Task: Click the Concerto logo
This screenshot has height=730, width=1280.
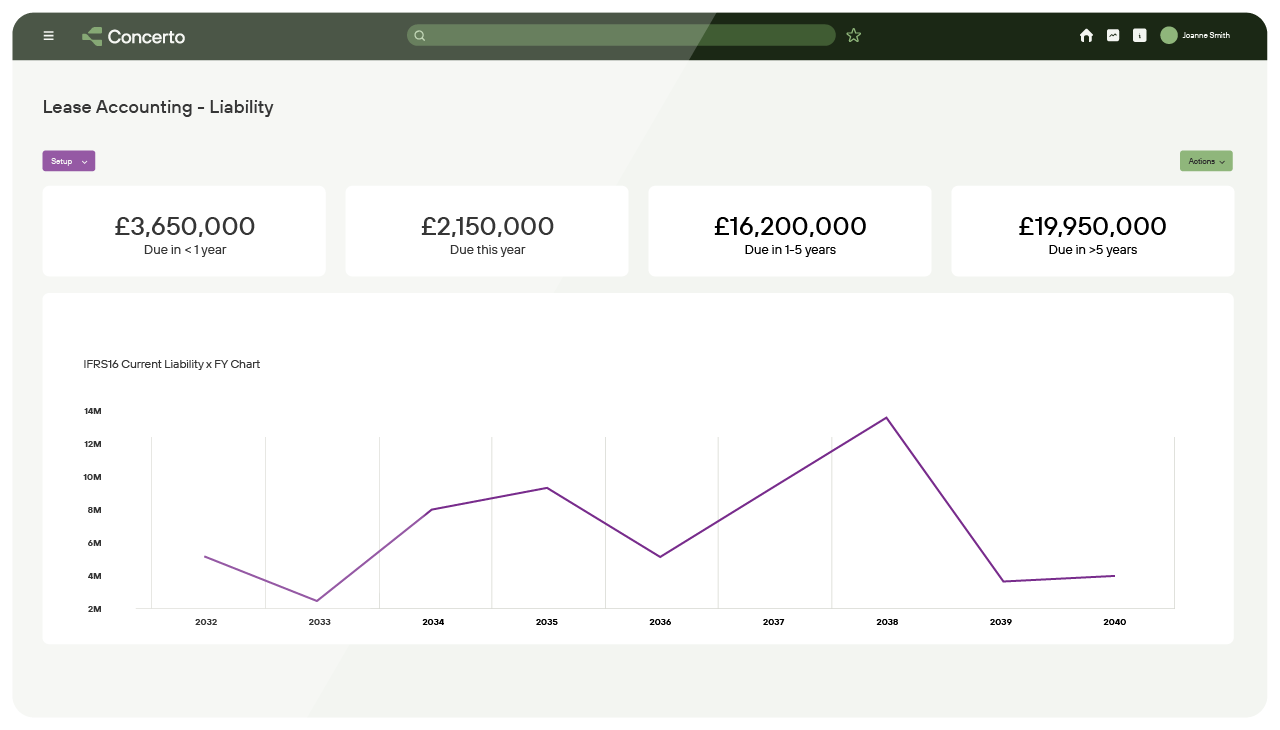Action: [134, 36]
